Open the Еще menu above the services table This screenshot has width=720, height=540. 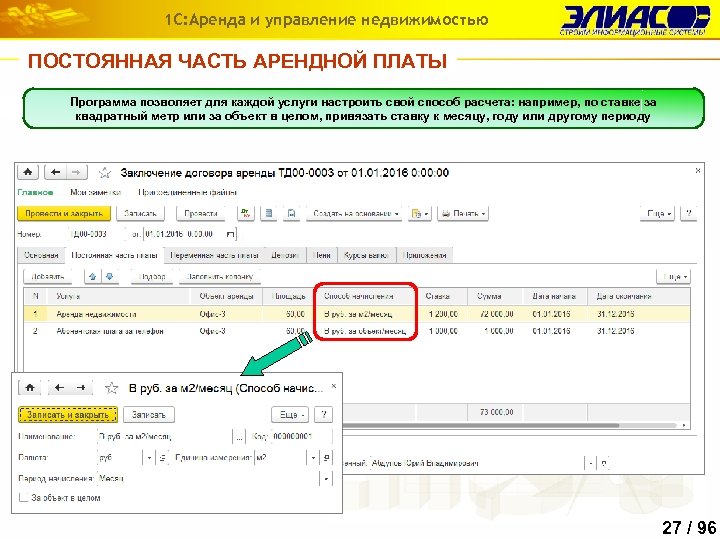[674, 276]
